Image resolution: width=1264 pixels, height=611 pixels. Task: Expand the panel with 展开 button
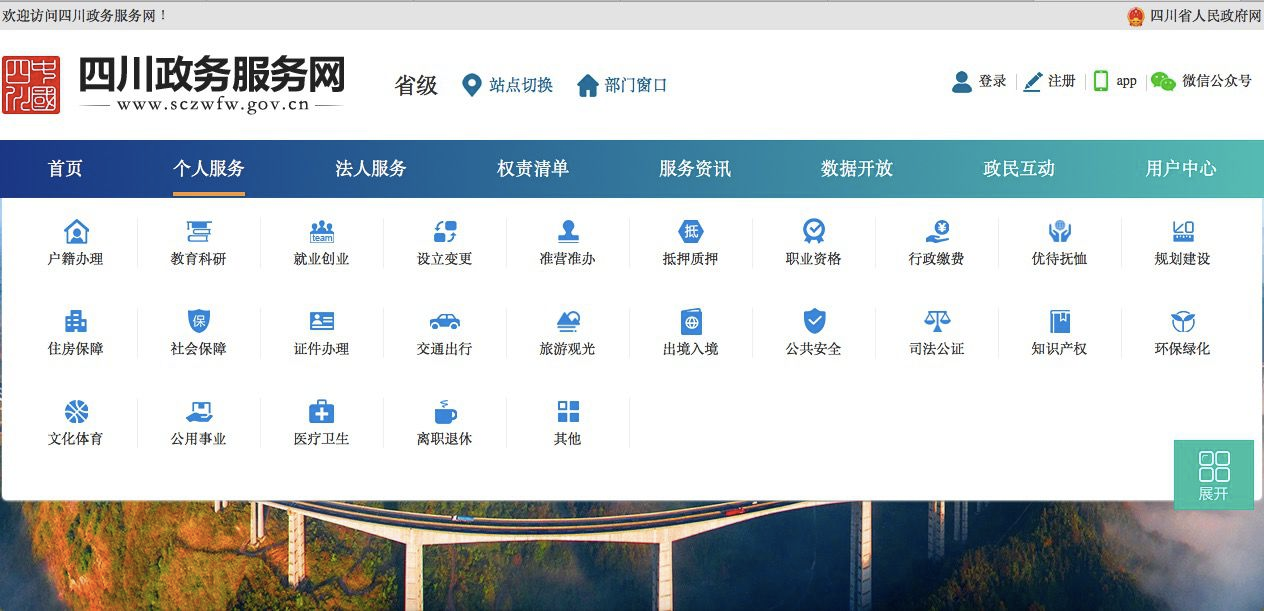click(1214, 475)
